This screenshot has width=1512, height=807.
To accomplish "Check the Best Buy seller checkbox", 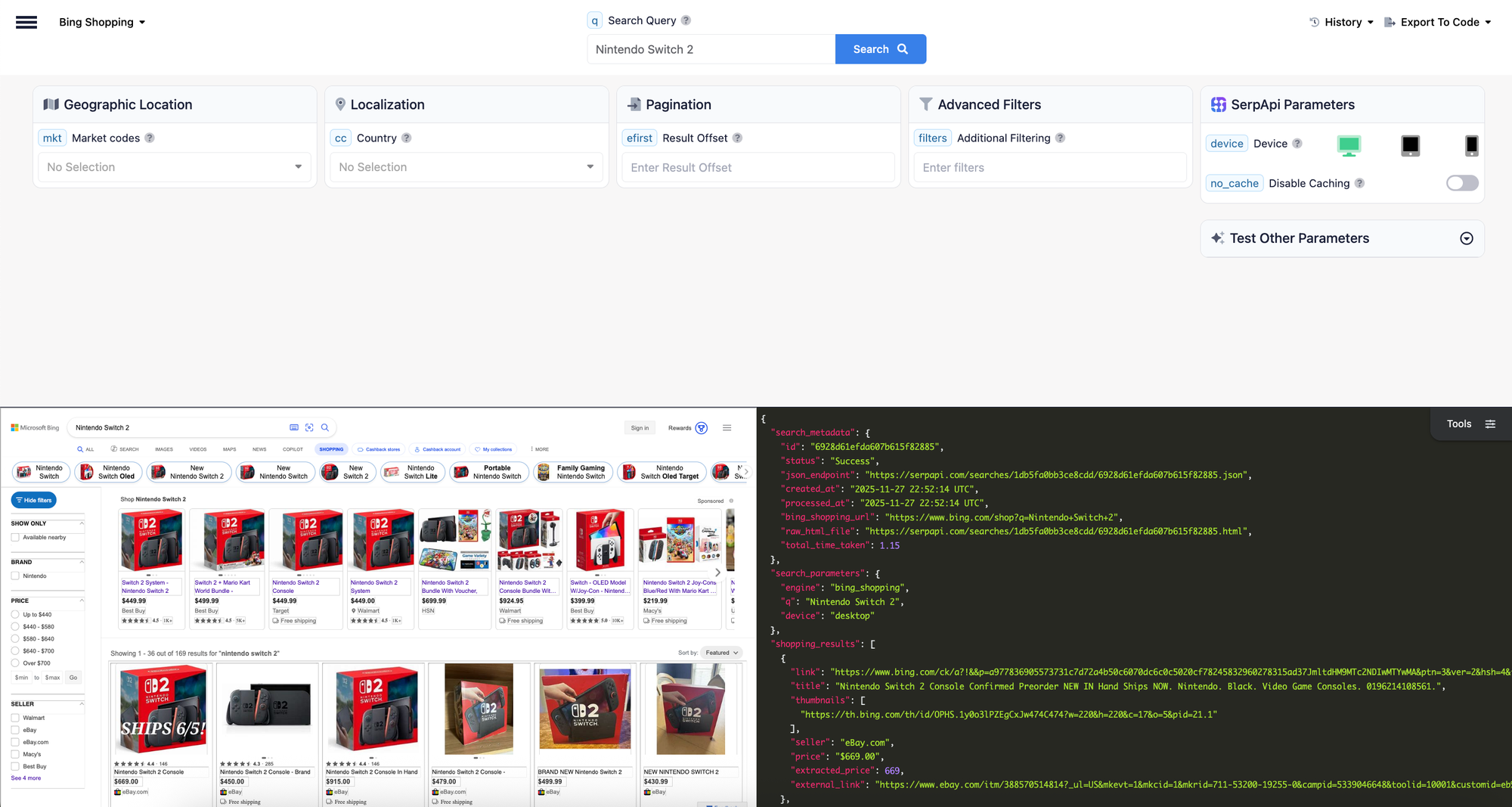I will point(15,766).
